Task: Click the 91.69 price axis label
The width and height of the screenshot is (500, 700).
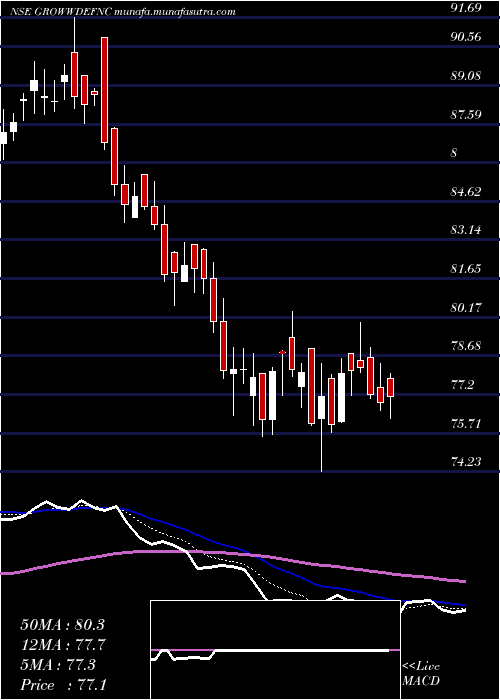Action: point(466,8)
